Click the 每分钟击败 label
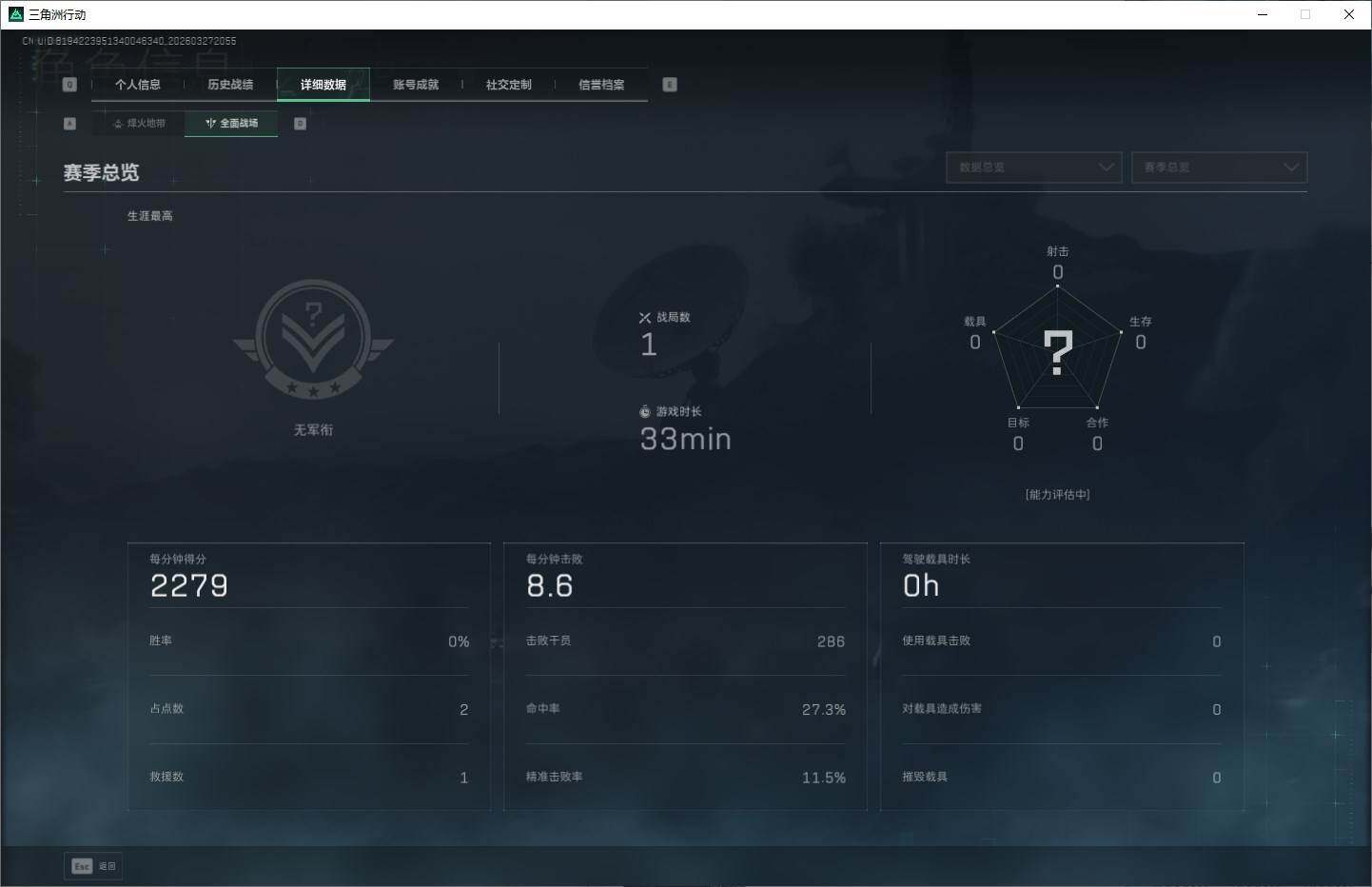 [x=555, y=560]
